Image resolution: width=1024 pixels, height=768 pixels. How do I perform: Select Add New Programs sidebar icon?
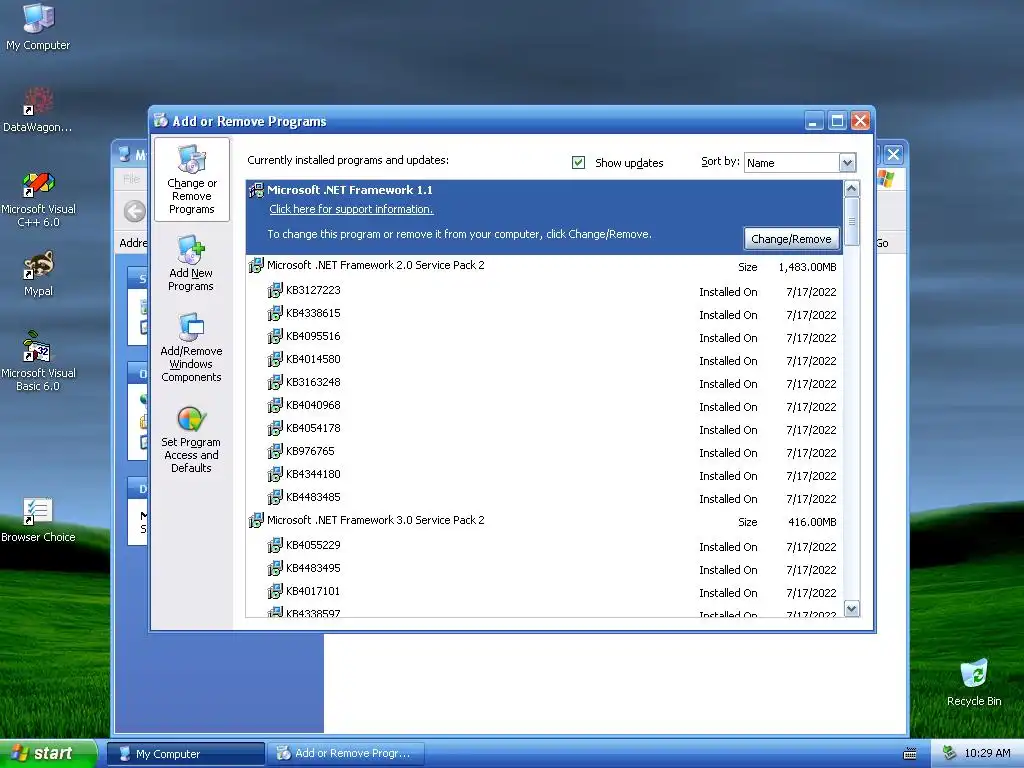pyautogui.click(x=191, y=263)
